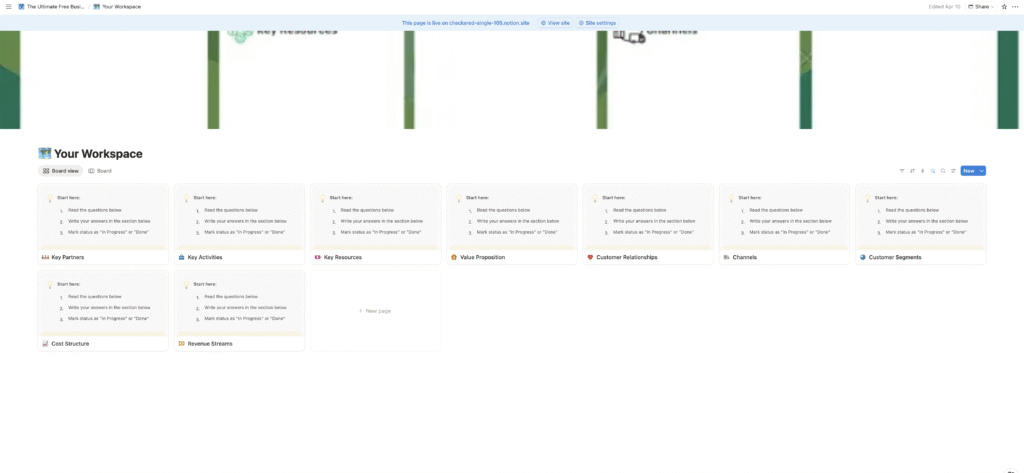Select the second Board tab
The height and width of the screenshot is (473, 1024).
click(100, 171)
